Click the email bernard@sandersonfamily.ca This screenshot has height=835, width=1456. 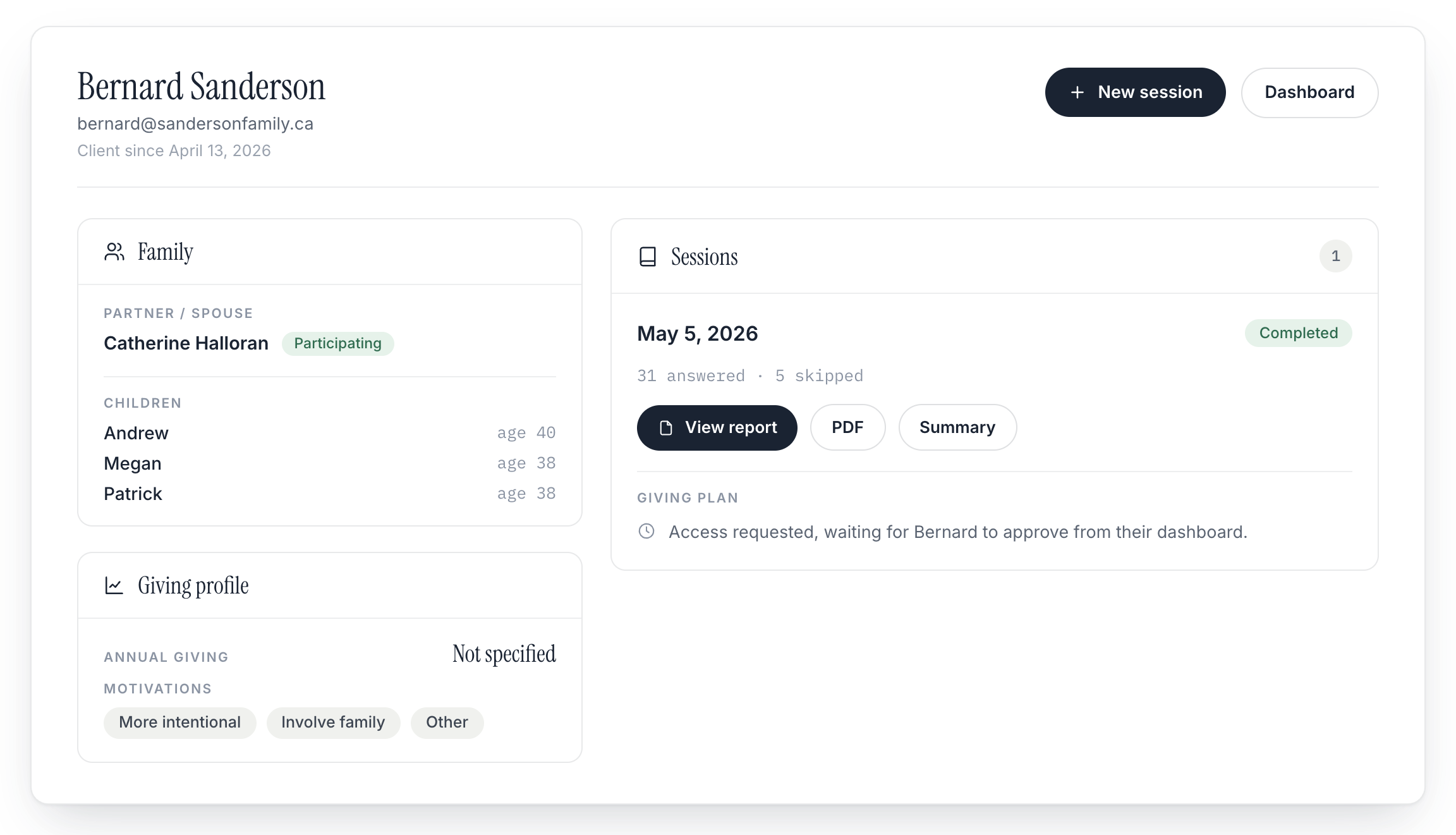(x=195, y=124)
